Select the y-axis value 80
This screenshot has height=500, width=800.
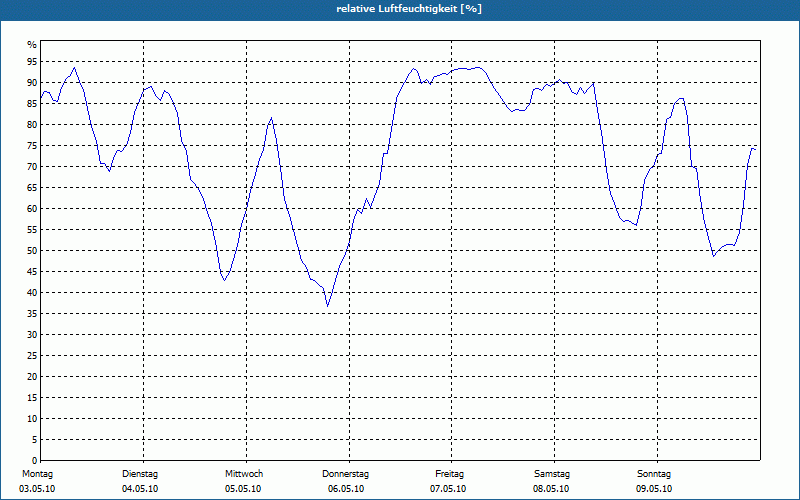pos(32,124)
